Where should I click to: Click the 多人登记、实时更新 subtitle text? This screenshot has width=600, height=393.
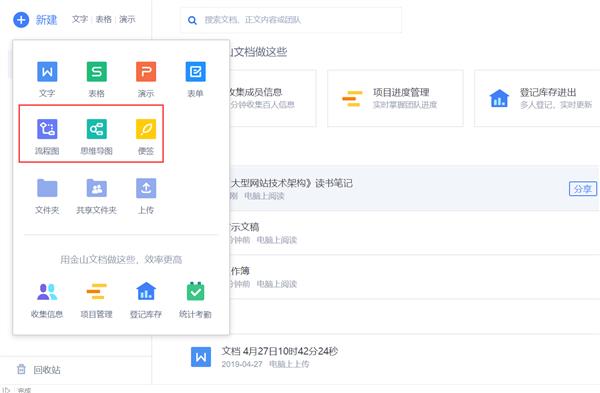[x=556, y=105]
